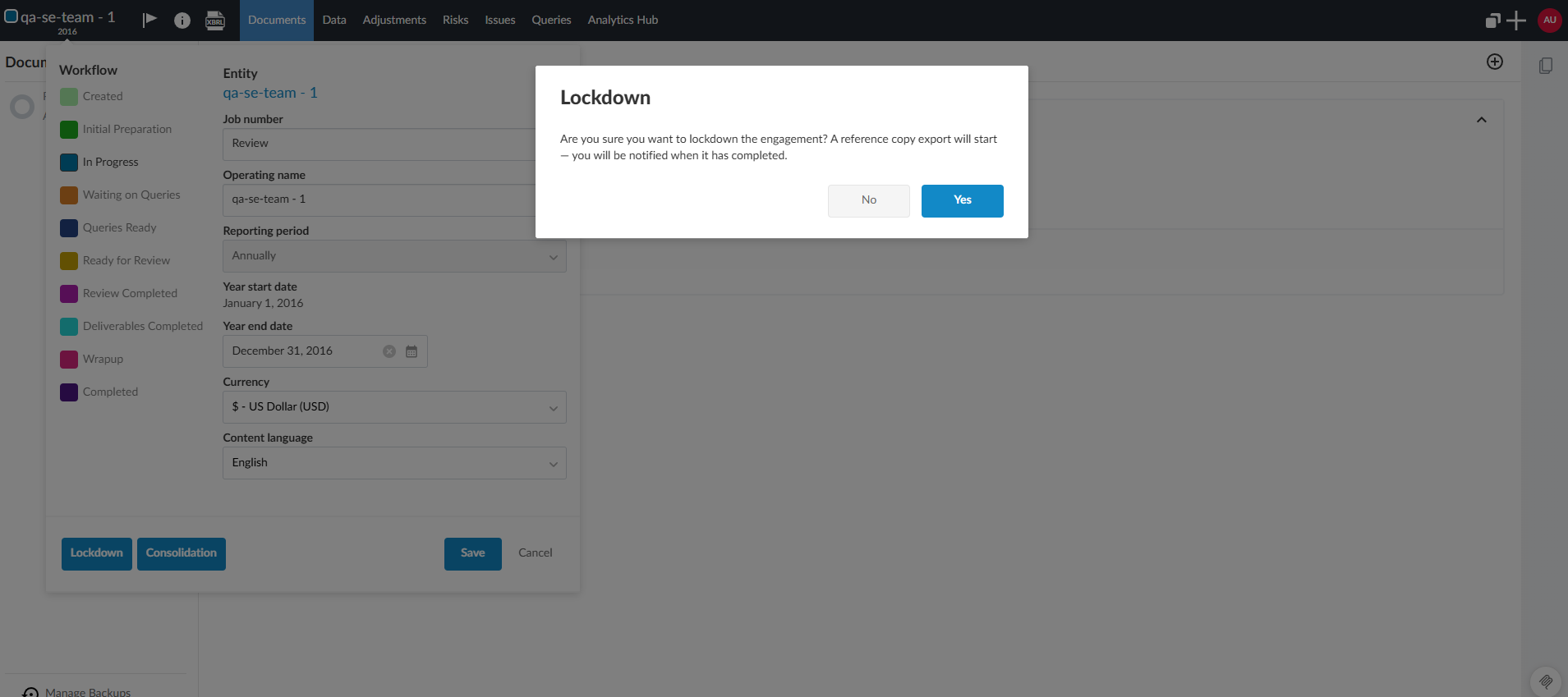Screen dimensions: 1568x697
Task: Open the Adjustments tab
Action: click(x=394, y=21)
